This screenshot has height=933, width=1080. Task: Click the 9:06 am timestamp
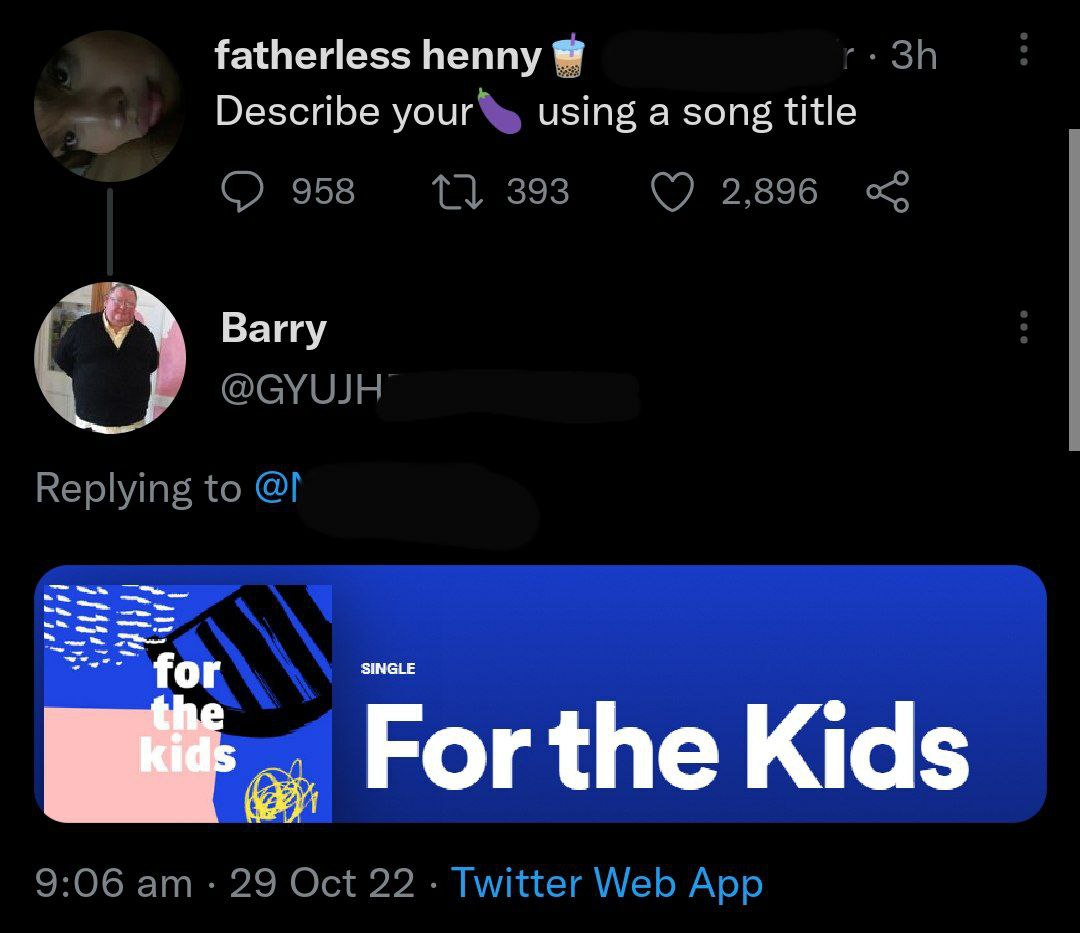pyautogui.click(x=114, y=883)
